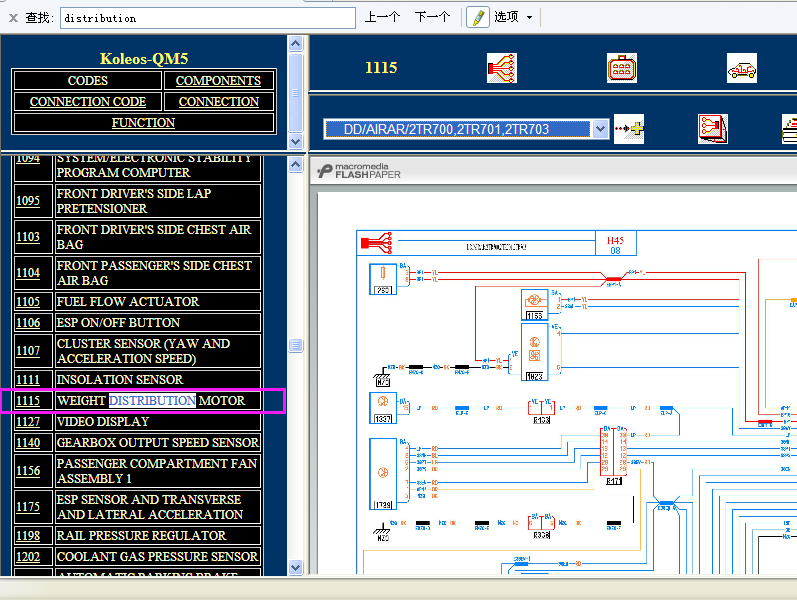
Task: Open code 1111 insolation sensor
Action: (x=28, y=380)
